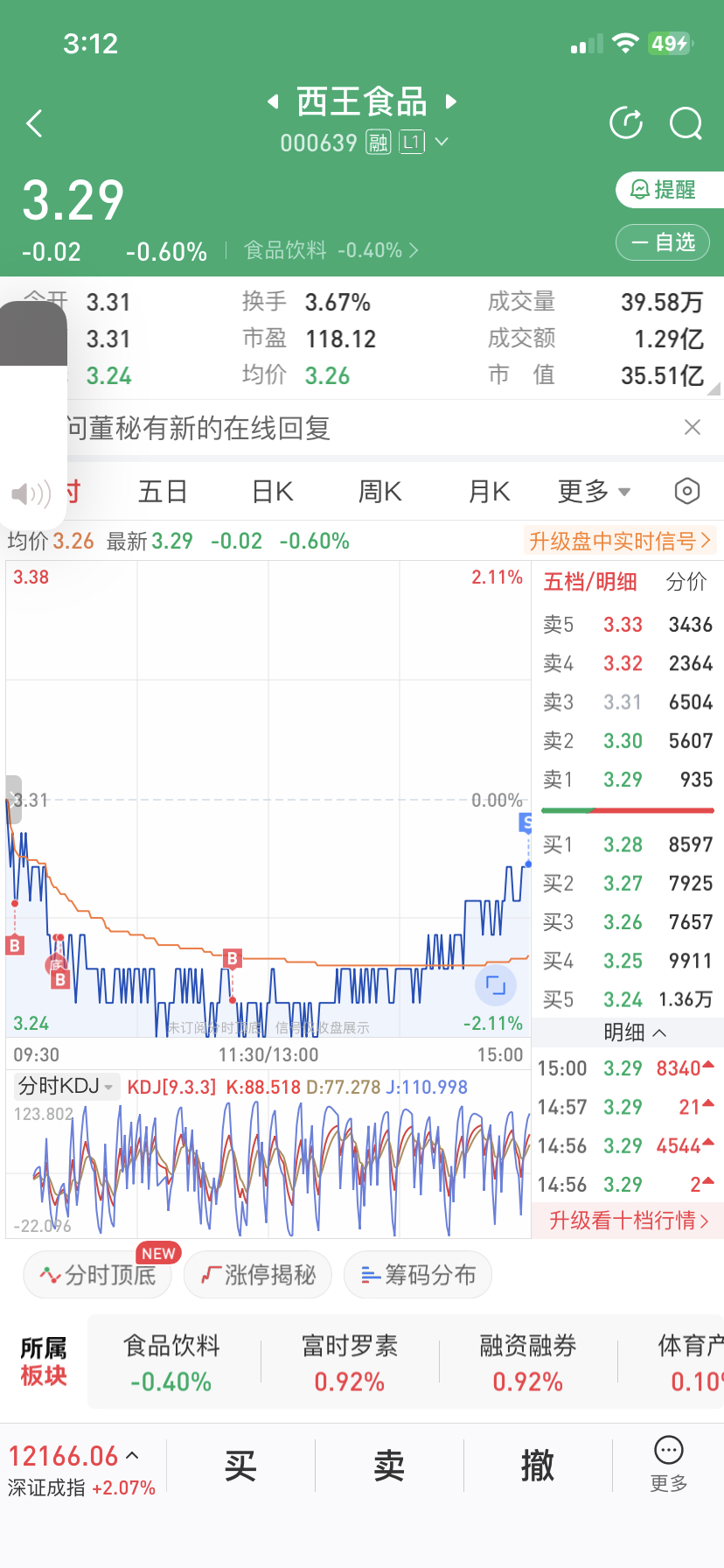Tap 卖5 price 3.33 row
This screenshot has width=724, height=1568.
(x=628, y=625)
